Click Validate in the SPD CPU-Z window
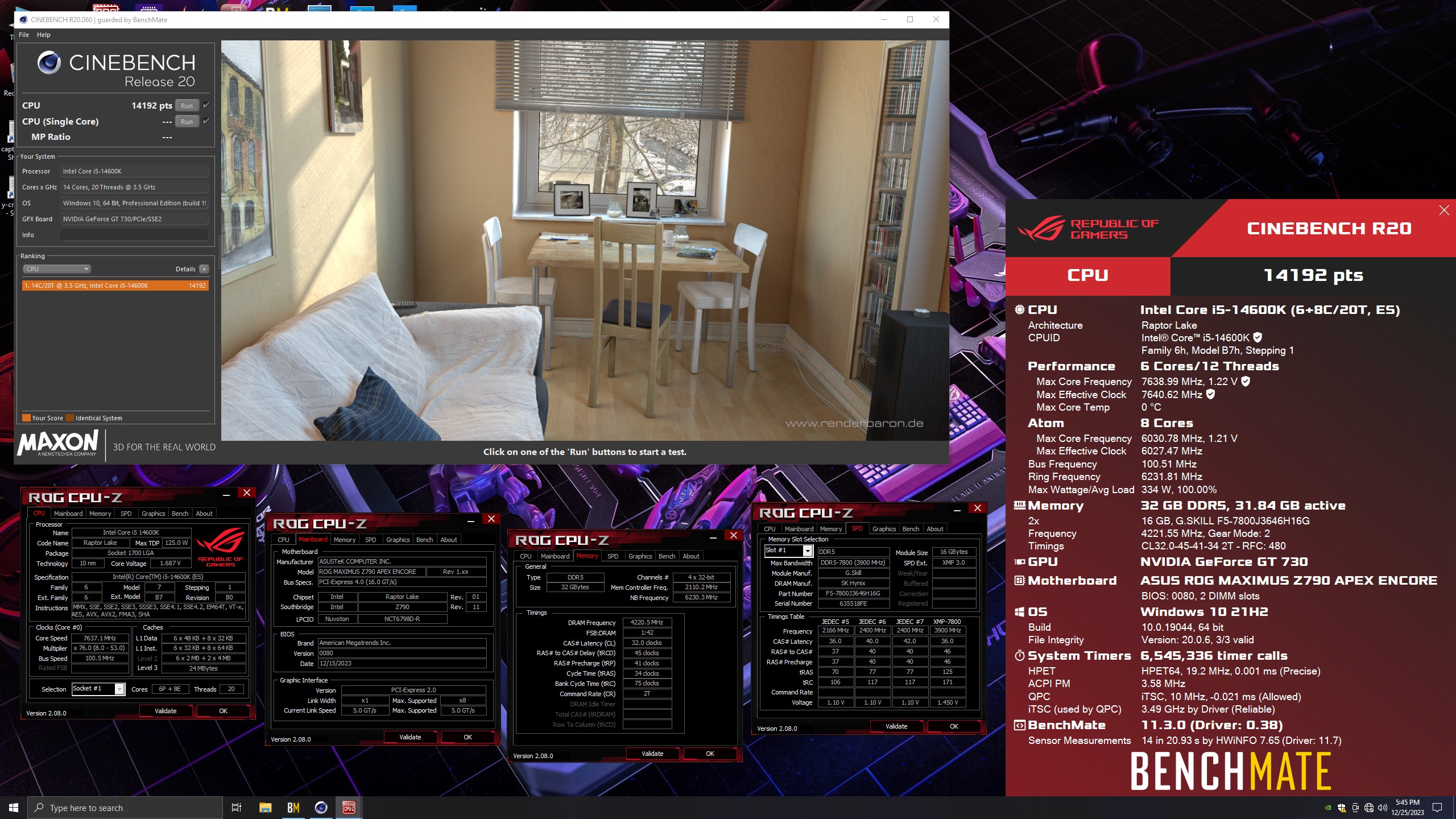The image size is (1456, 819). pyautogui.click(x=896, y=726)
